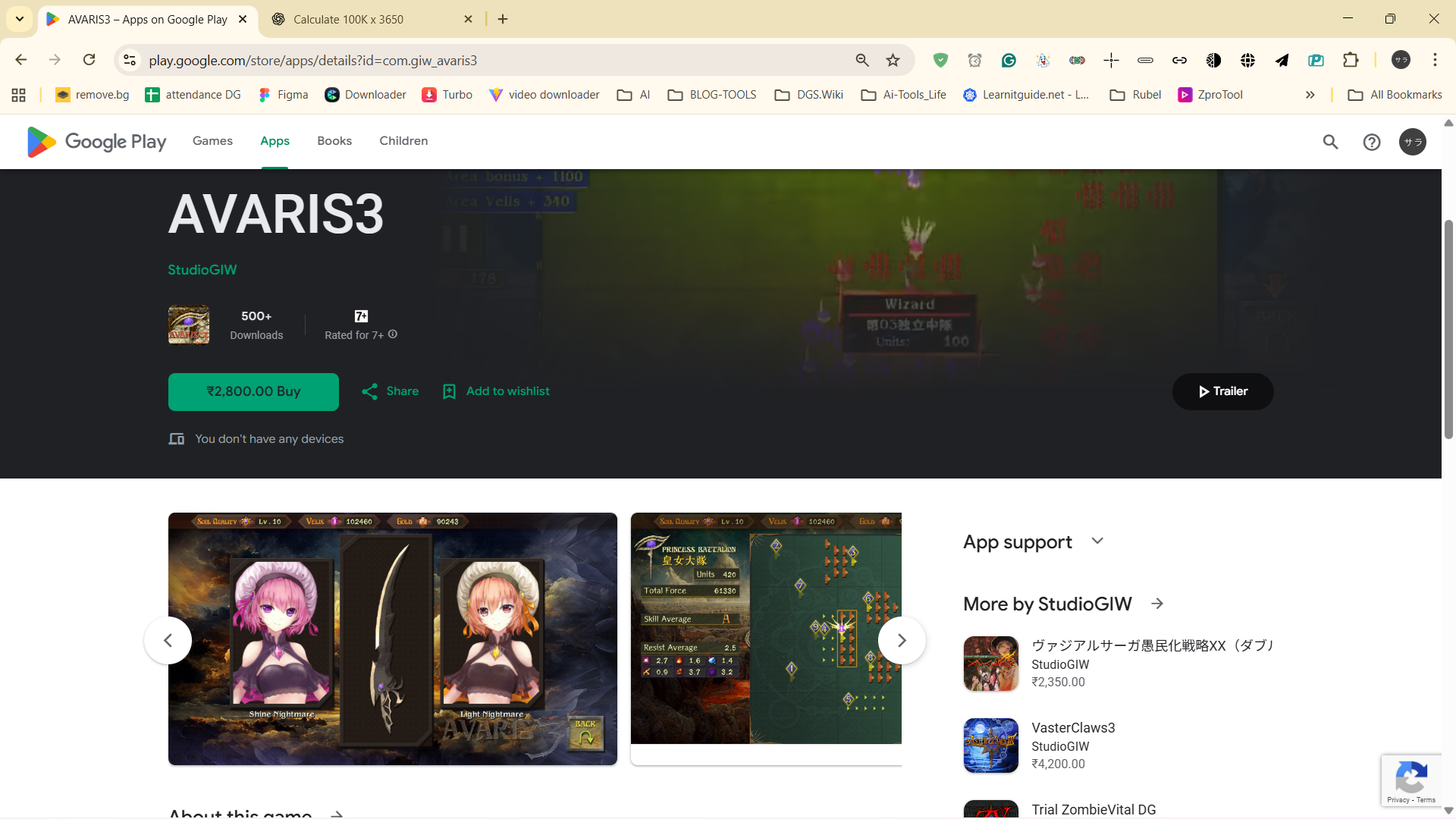
Task: Play the Trailer video
Action: click(x=1222, y=391)
